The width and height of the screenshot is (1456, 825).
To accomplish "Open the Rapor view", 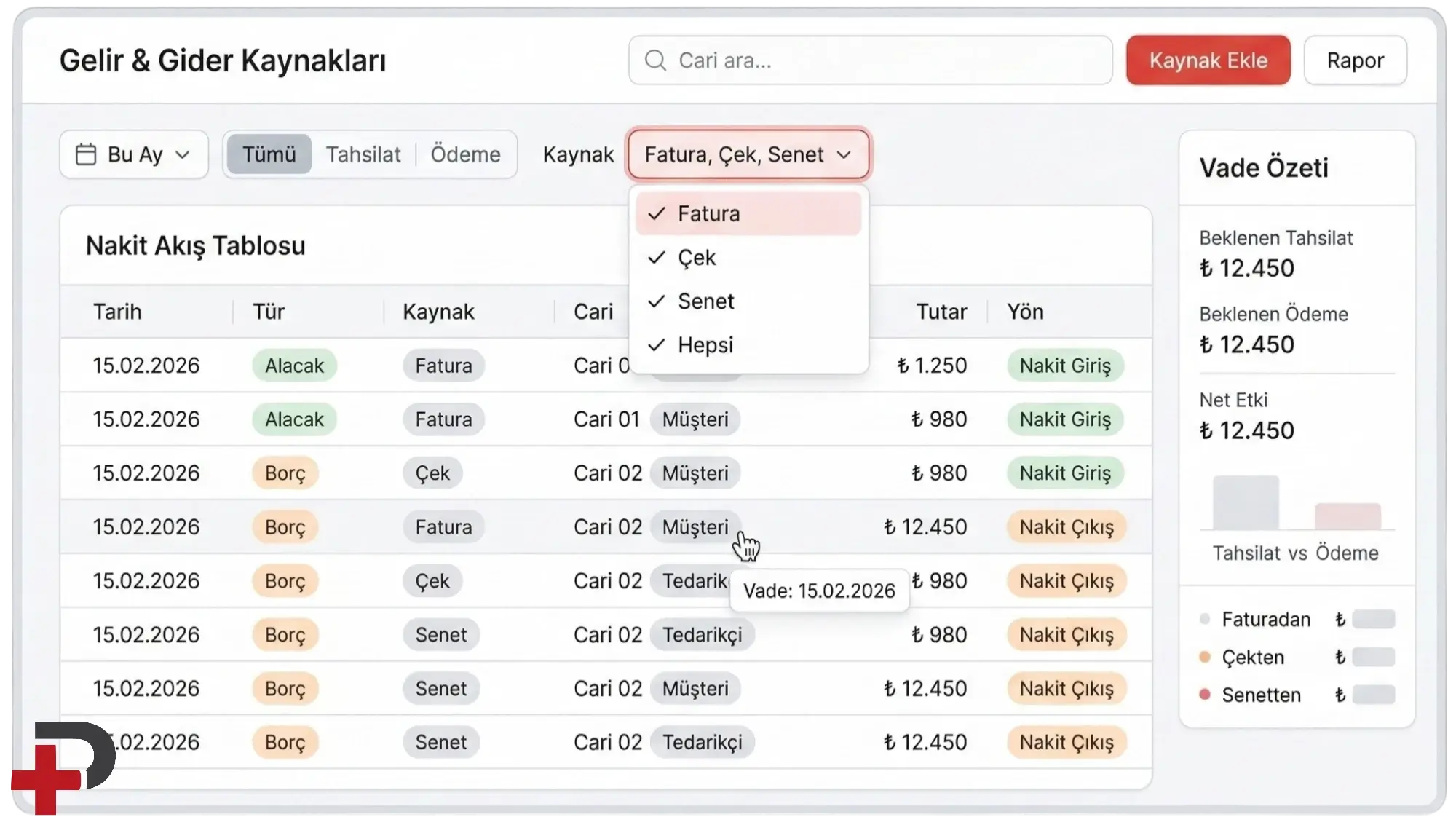I will (x=1355, y=60).
